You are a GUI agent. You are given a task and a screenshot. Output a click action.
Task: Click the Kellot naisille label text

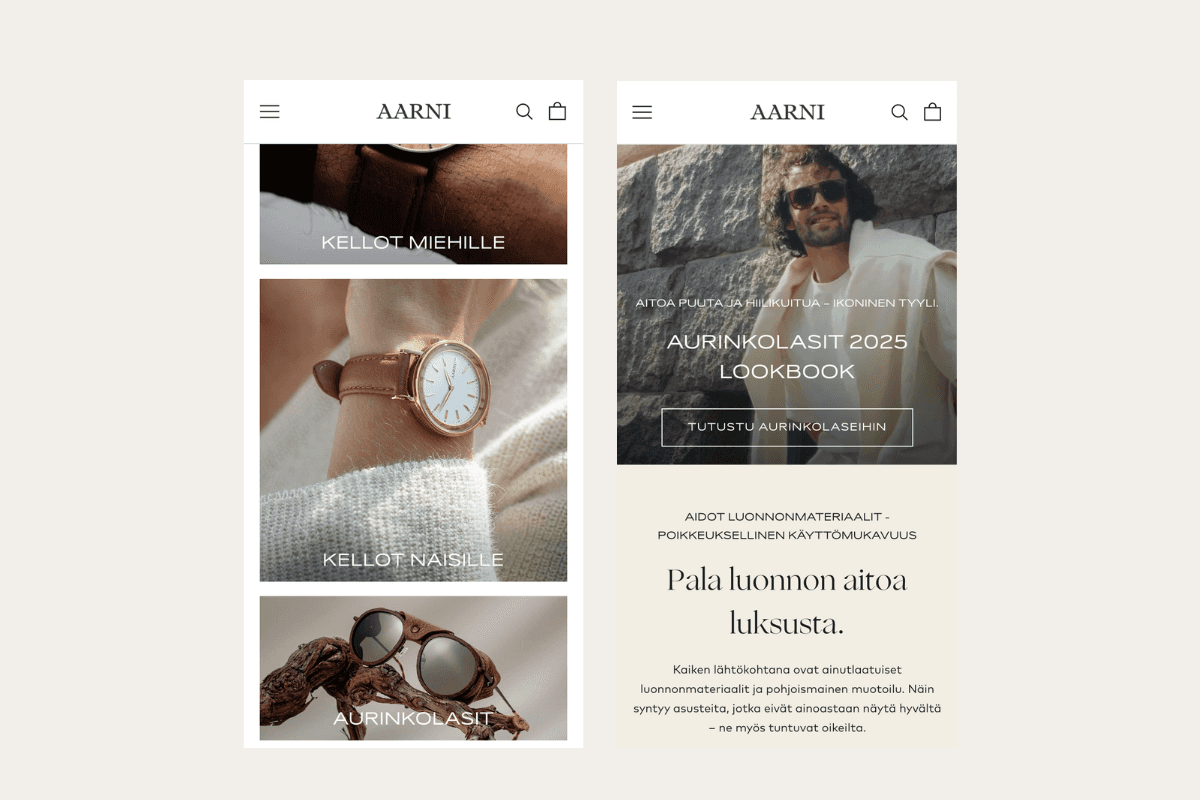point(413,559)
